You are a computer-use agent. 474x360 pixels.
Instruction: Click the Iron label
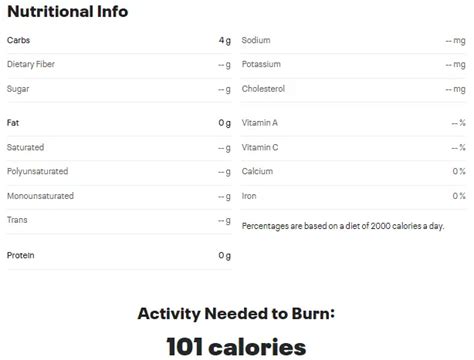click(249, 196)
